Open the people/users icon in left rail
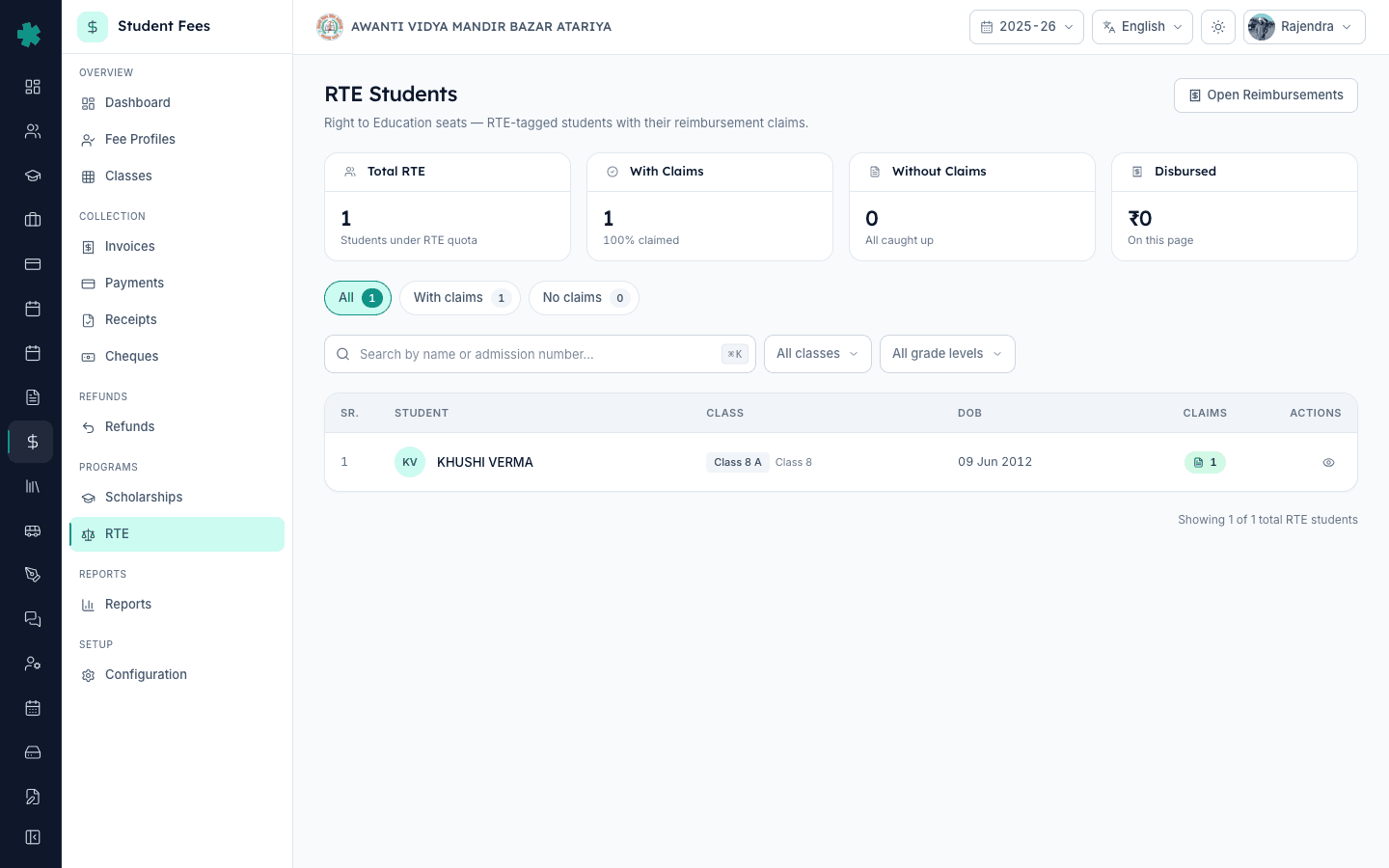 pos(33,131)
